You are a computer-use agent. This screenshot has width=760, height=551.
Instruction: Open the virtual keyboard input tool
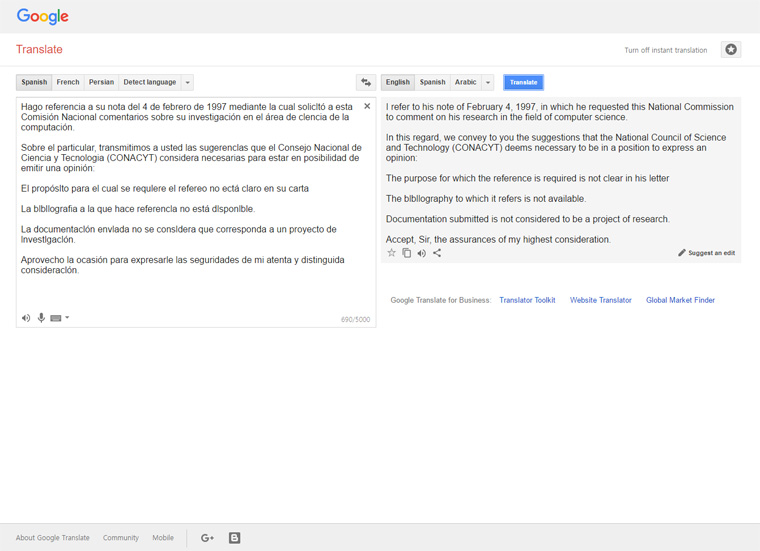tap(56, 318)
